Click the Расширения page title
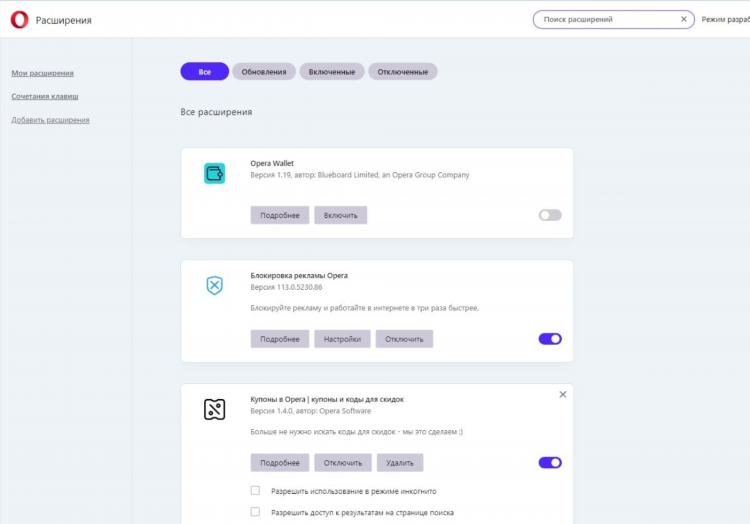 [64, 20]
